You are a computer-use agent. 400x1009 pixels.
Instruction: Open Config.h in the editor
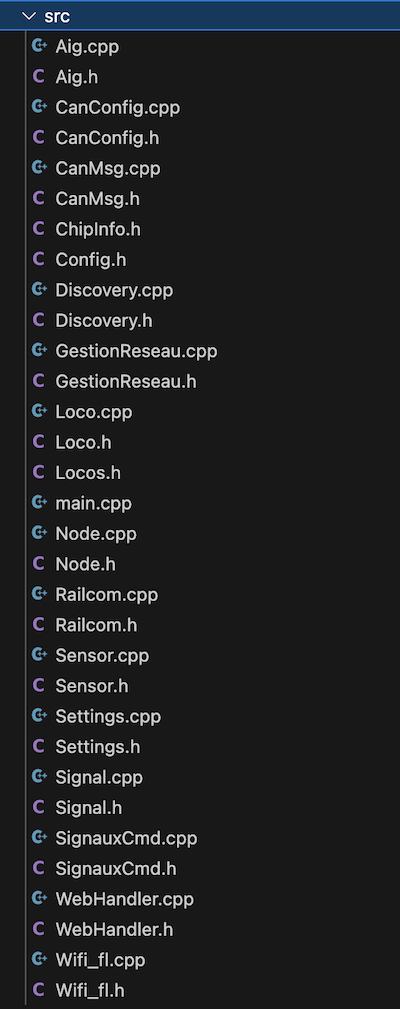coord(200,259)
